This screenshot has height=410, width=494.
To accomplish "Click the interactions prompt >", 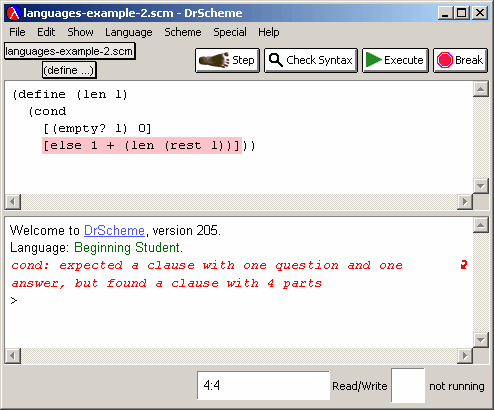I will [x=14, y=301].
